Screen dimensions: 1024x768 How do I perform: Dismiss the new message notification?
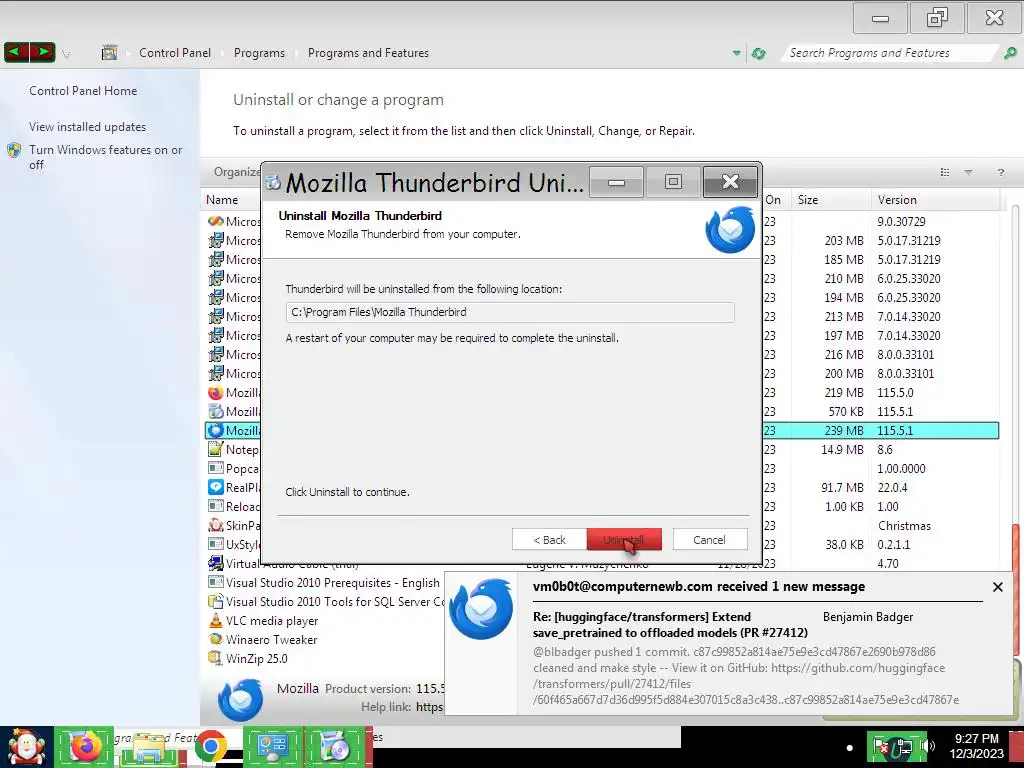(x=997, y=586)
